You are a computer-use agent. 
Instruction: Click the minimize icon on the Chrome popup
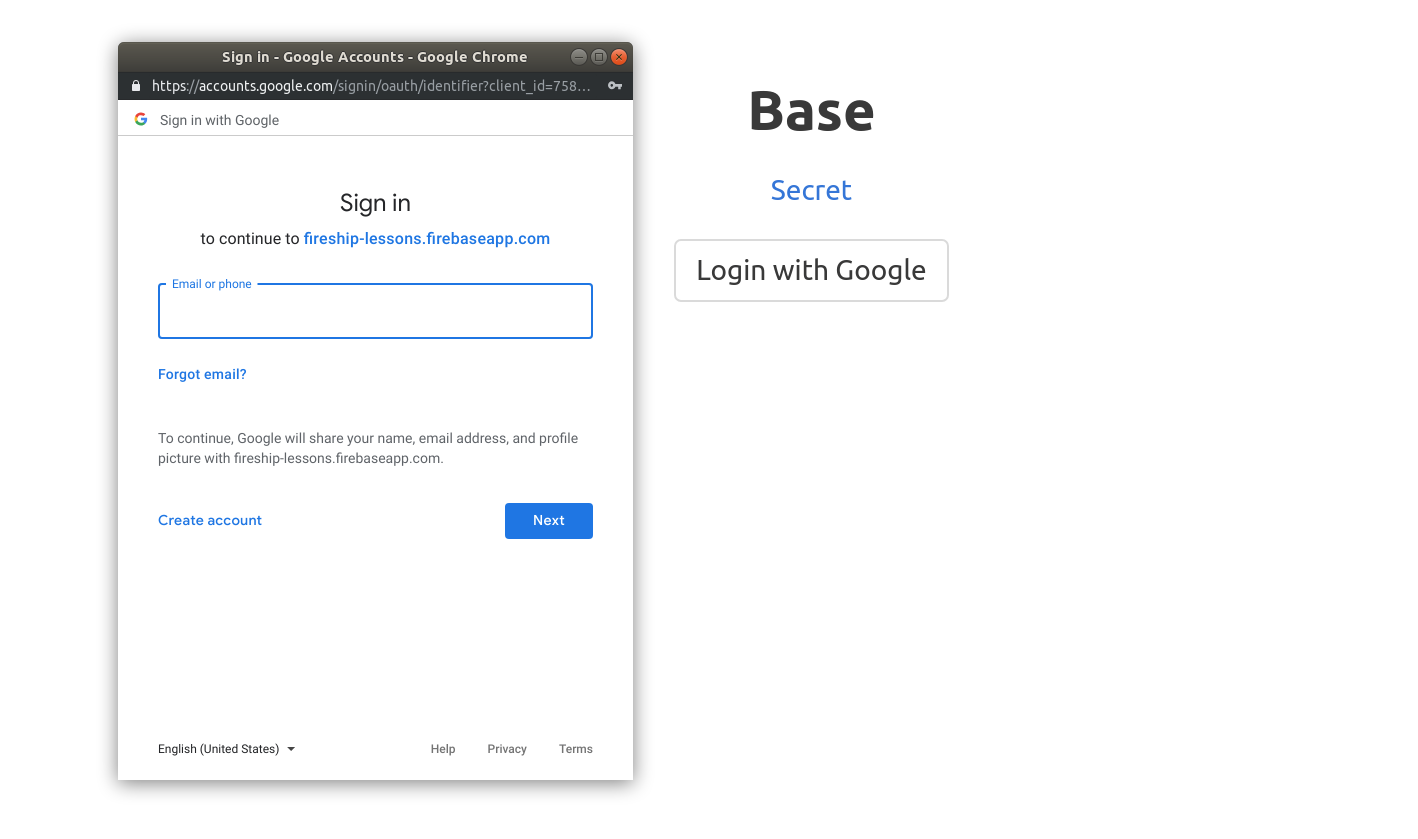tap(579, 57)
